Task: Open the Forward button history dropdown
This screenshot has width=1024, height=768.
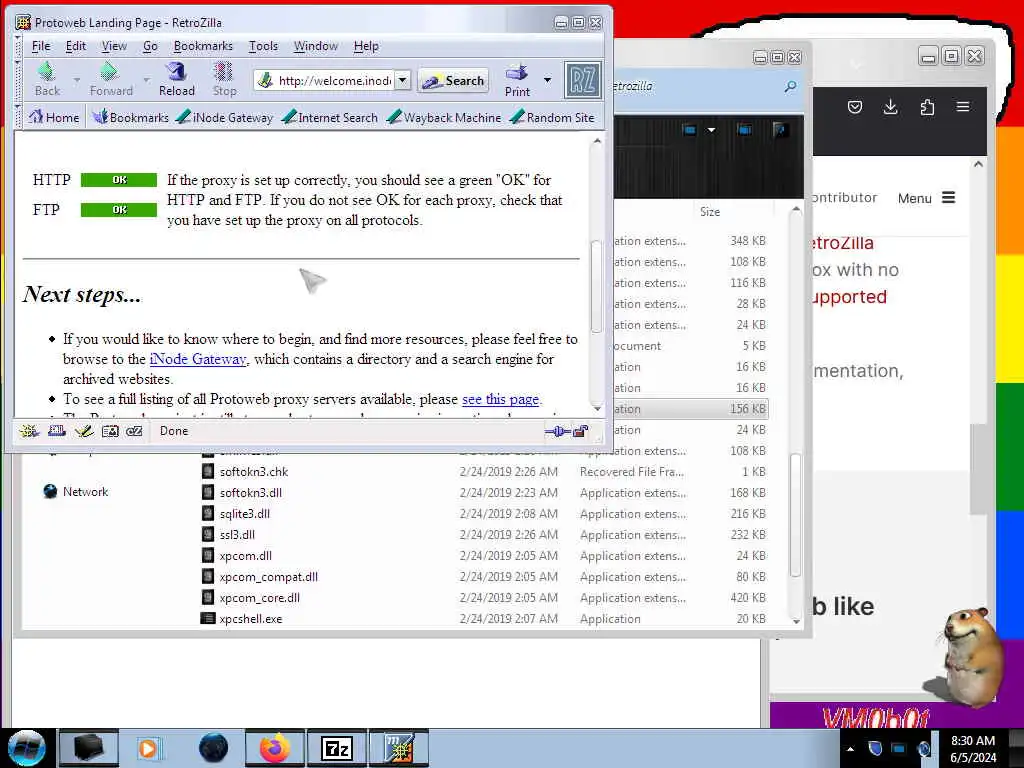Action: coord(146,80)
